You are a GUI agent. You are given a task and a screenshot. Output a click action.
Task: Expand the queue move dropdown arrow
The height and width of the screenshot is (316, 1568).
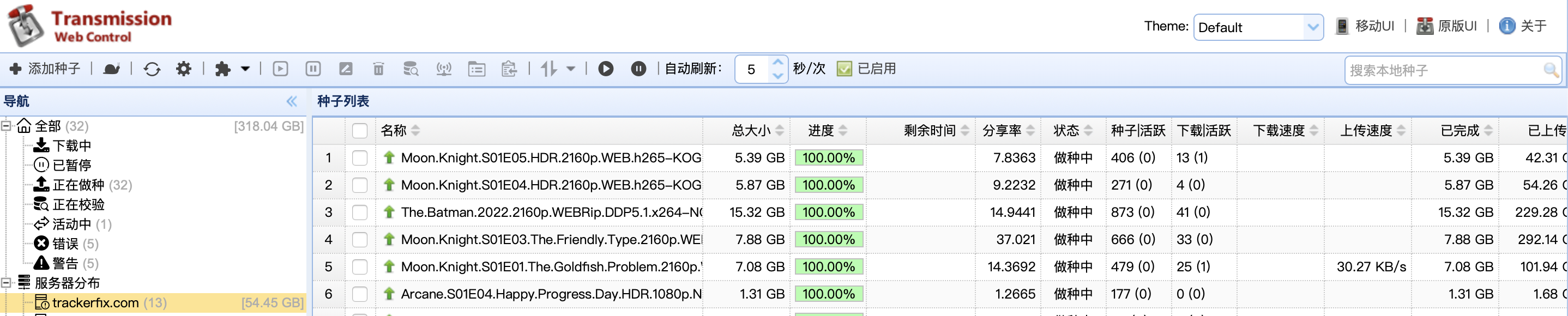tap(571, 69)
